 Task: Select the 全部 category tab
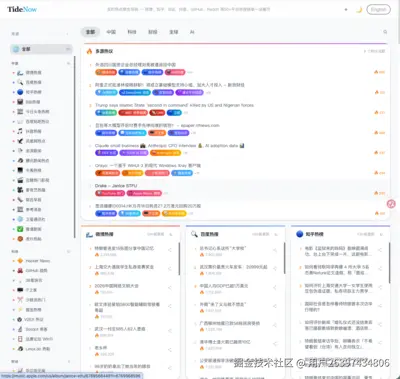90,32
